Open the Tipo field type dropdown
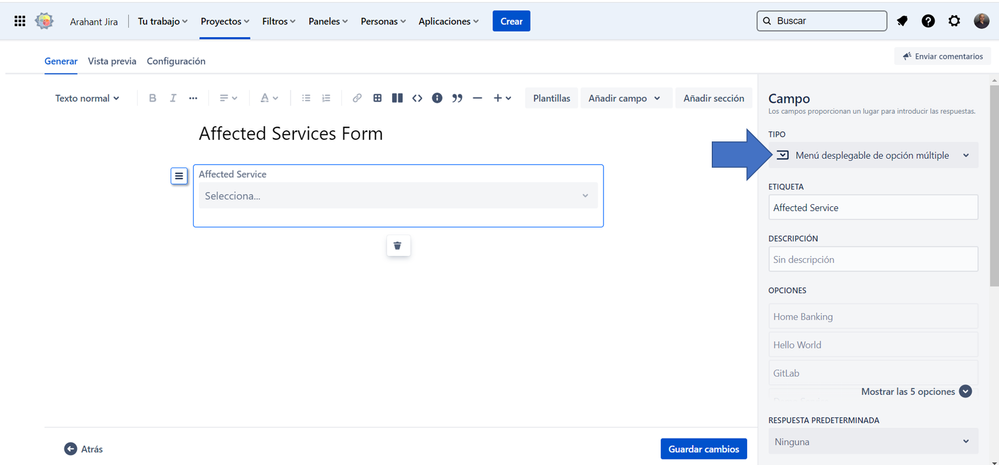The width and height of the screenshot is (999, 465). [x=873, y=155]
